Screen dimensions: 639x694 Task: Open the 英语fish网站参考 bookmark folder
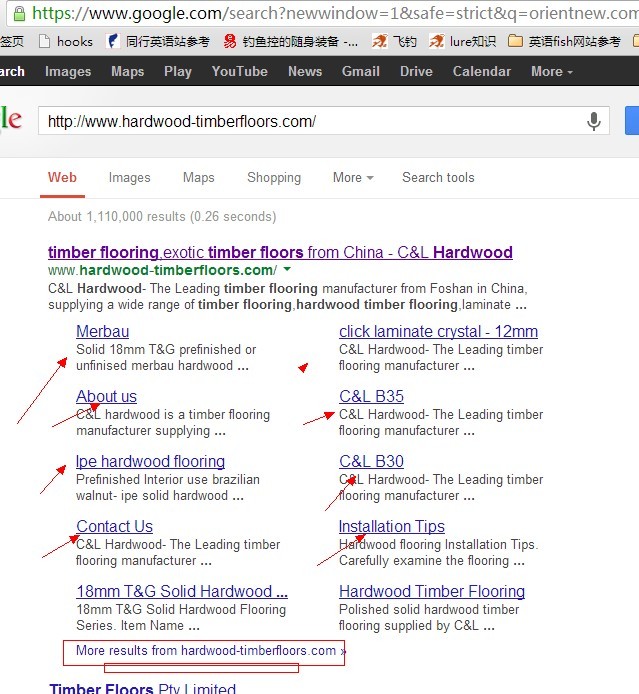pyautogui.click(x=564, y=42)
